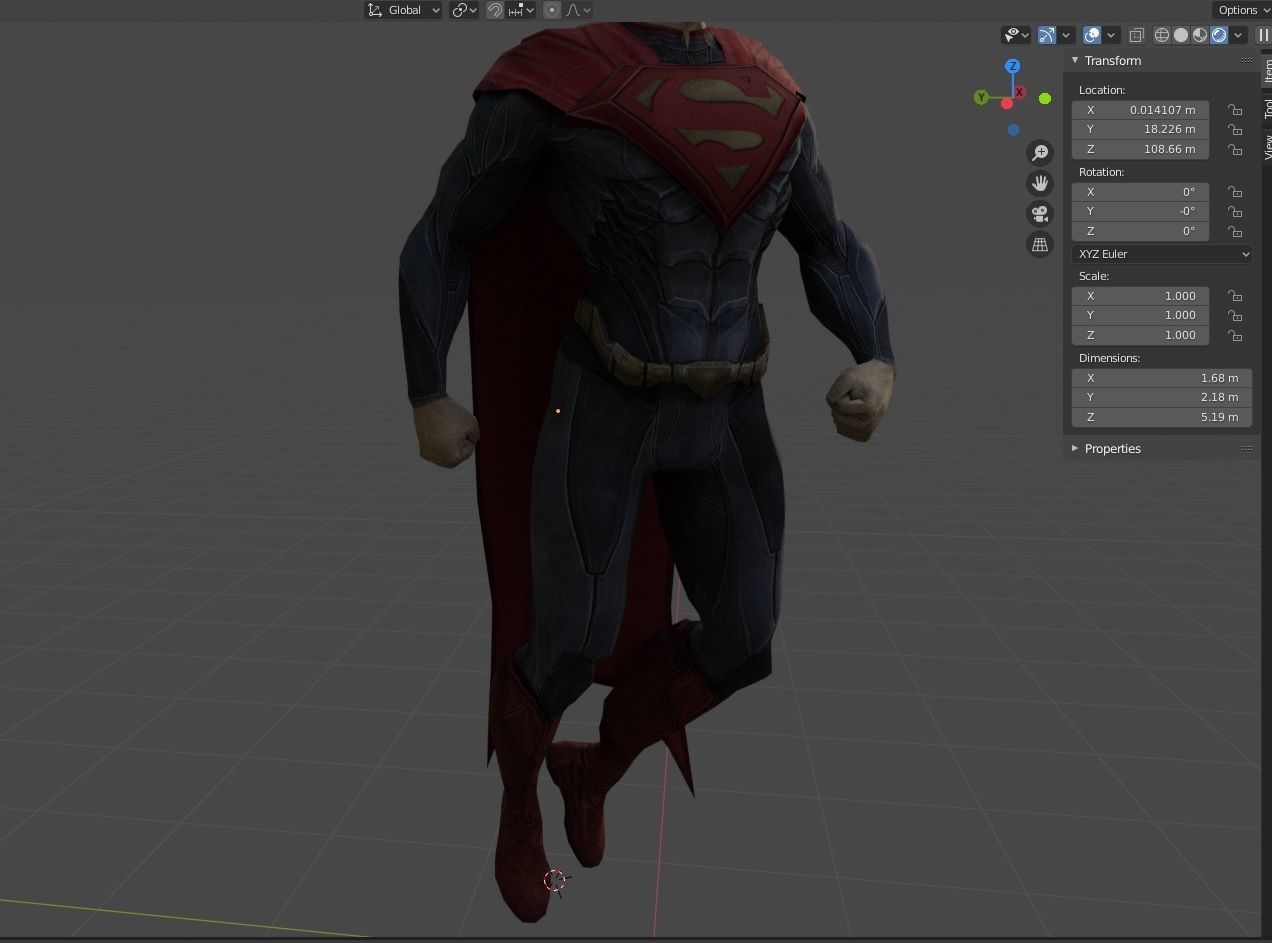Image resolution: width=1272 pixels, height=943 pixels.
Task: Open the Options dropdown
Action: tap(1242, 10)
